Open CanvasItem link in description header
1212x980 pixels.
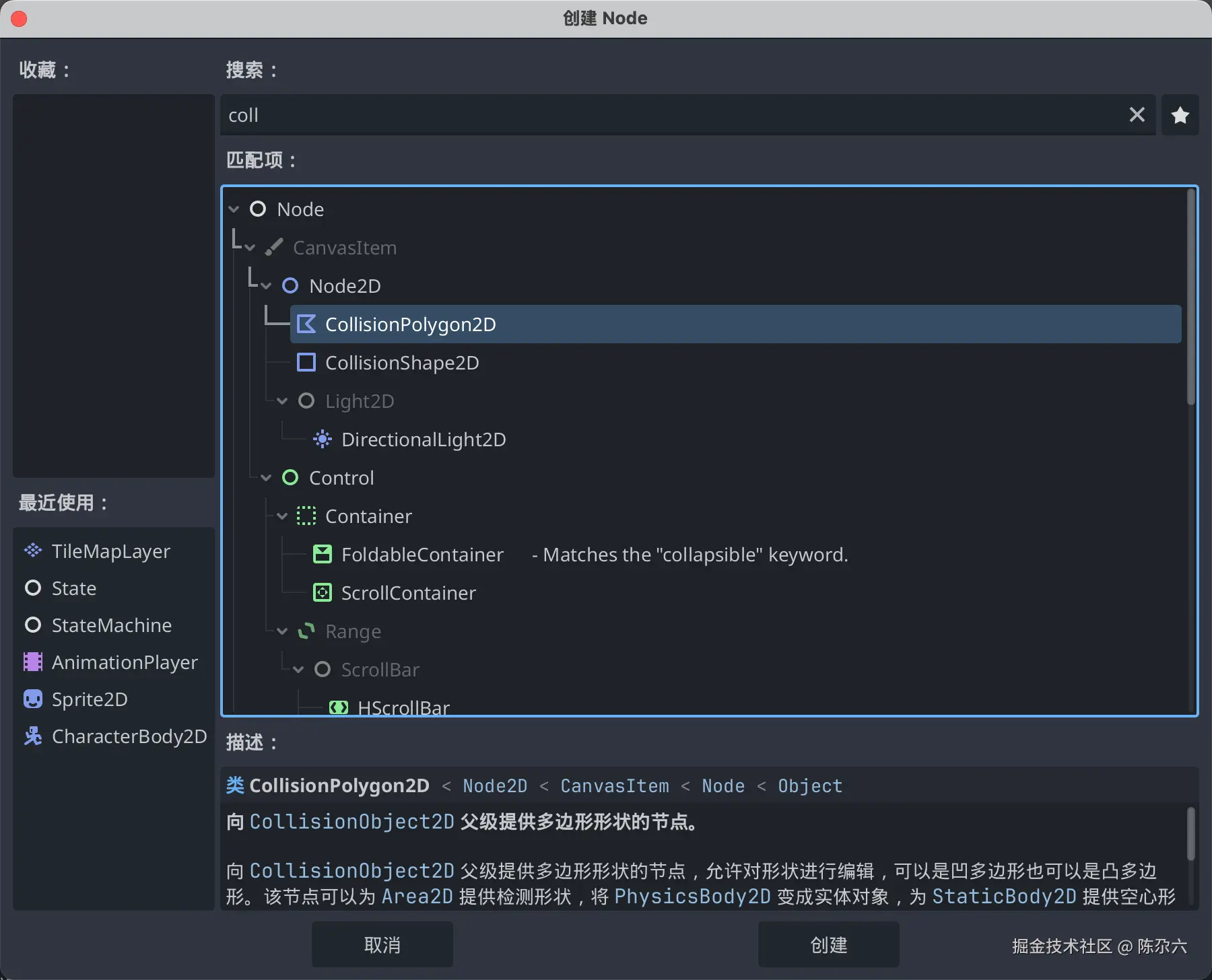click(615, 785)
